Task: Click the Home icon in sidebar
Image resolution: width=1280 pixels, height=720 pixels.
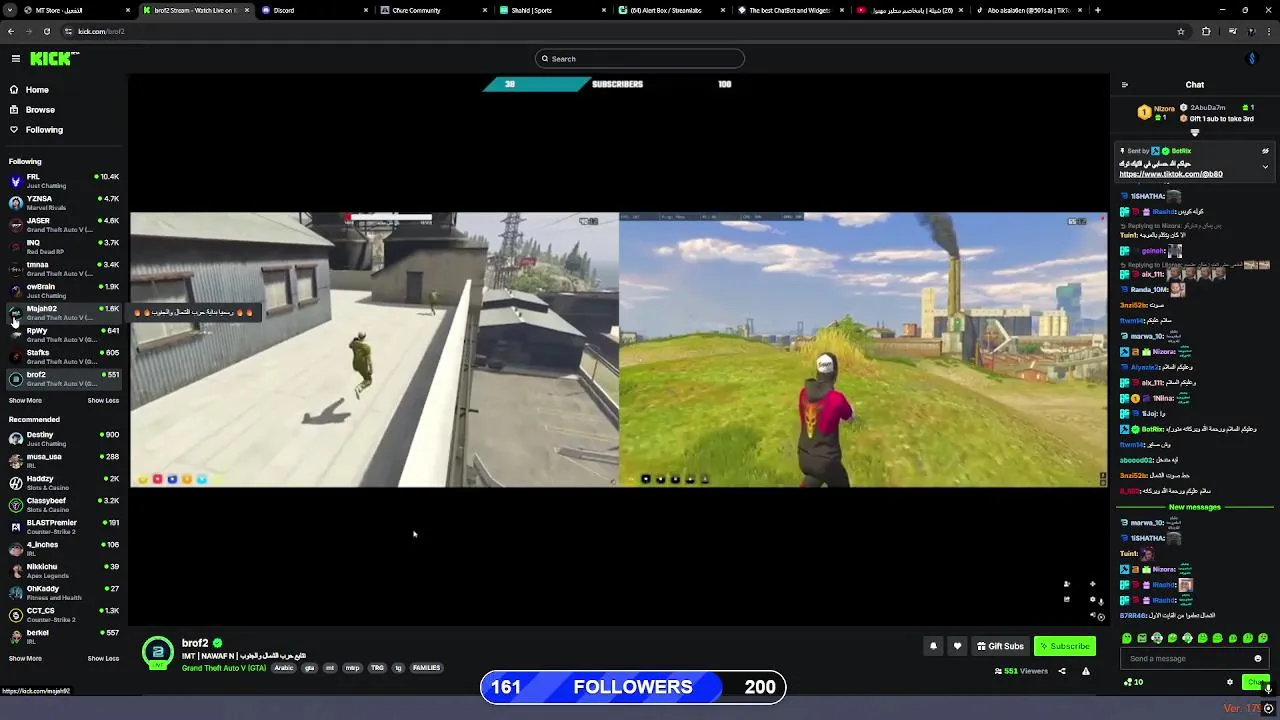Action: (14, 90)
